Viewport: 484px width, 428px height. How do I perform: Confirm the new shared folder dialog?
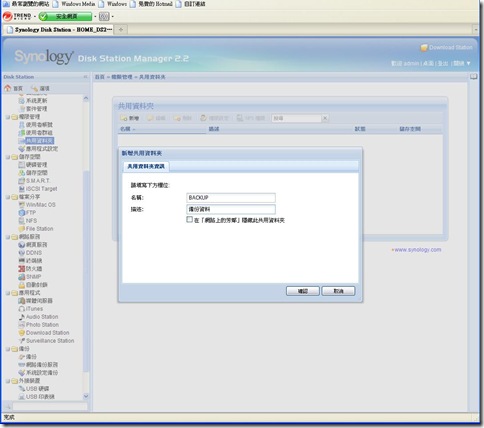[303, 291]
